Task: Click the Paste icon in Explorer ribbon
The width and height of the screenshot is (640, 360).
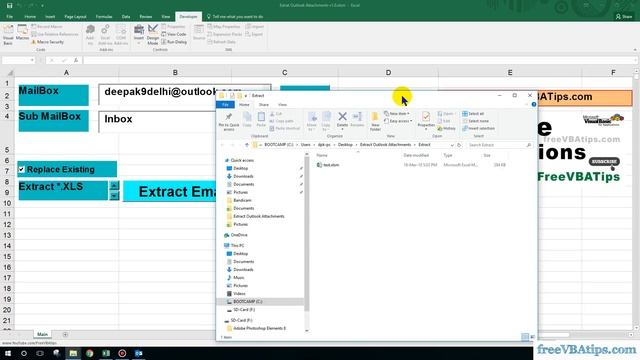Action: pyautogui.click(x=261, y=120)
